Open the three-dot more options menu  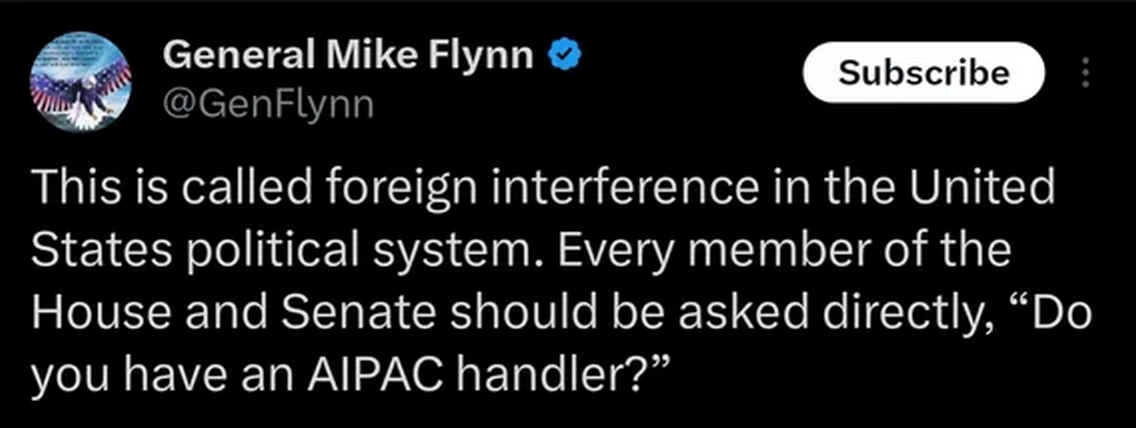click(x=1086, y=72)
